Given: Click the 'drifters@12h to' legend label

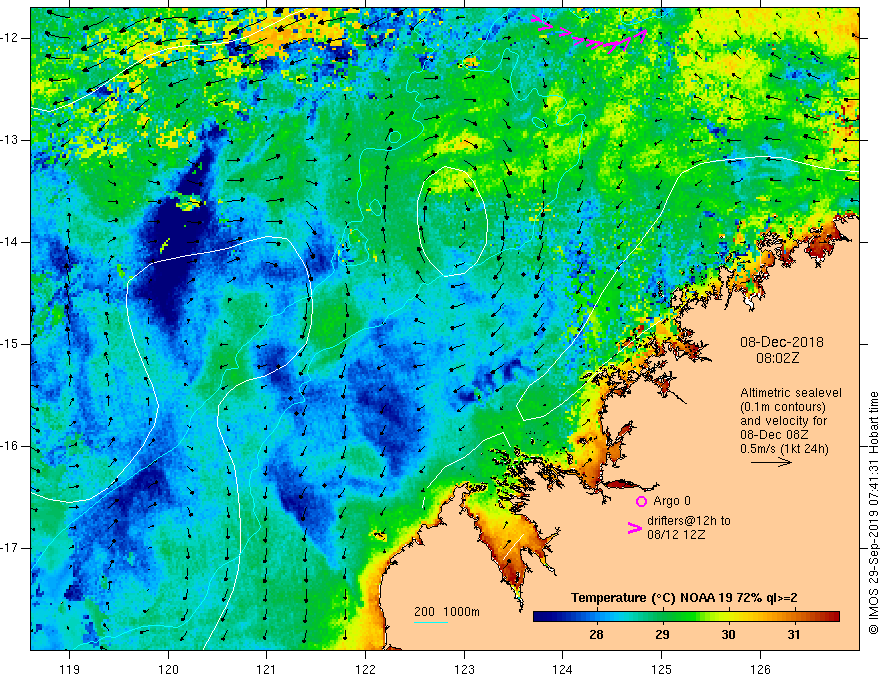Looking at the screenshot, I should tap(689, 521).
